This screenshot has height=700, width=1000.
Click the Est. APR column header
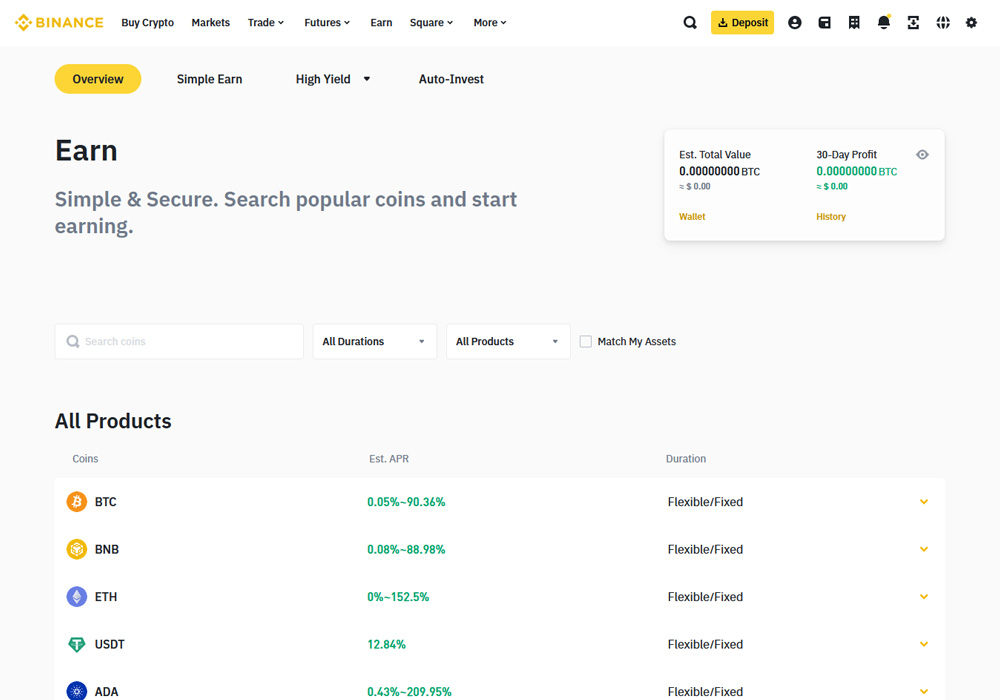pos(389,458)
